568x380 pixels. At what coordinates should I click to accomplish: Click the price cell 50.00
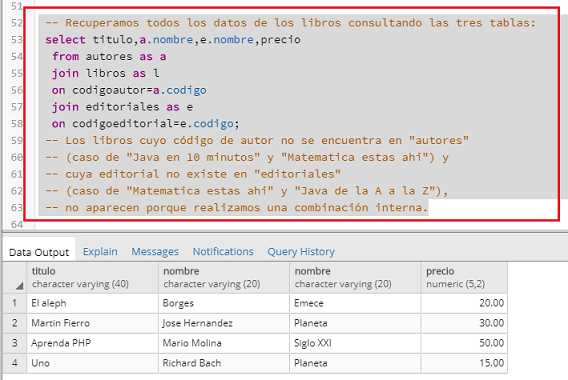click(464, 343)
